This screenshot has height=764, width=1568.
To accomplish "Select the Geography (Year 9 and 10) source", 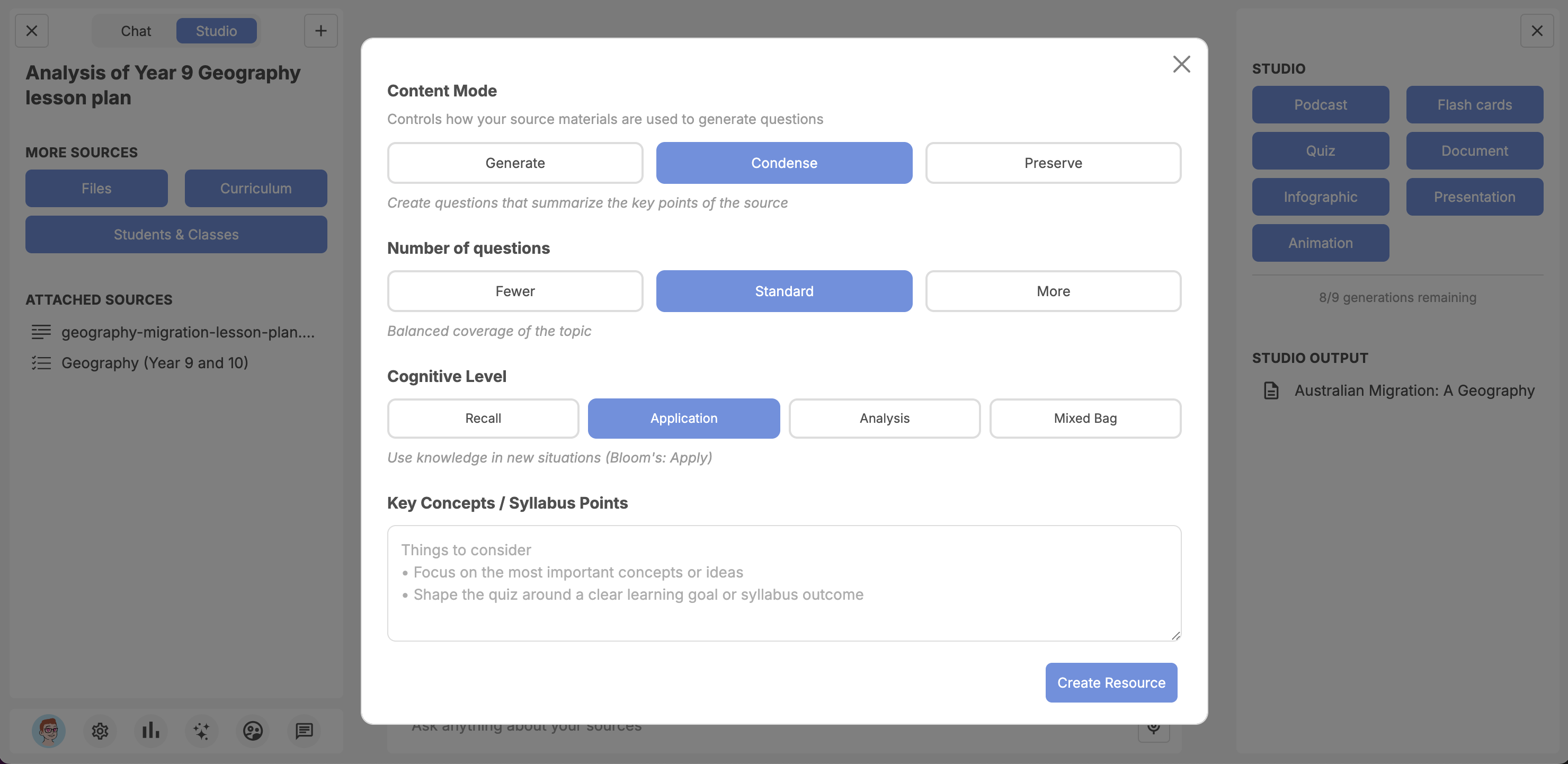I will click(155, 362).
